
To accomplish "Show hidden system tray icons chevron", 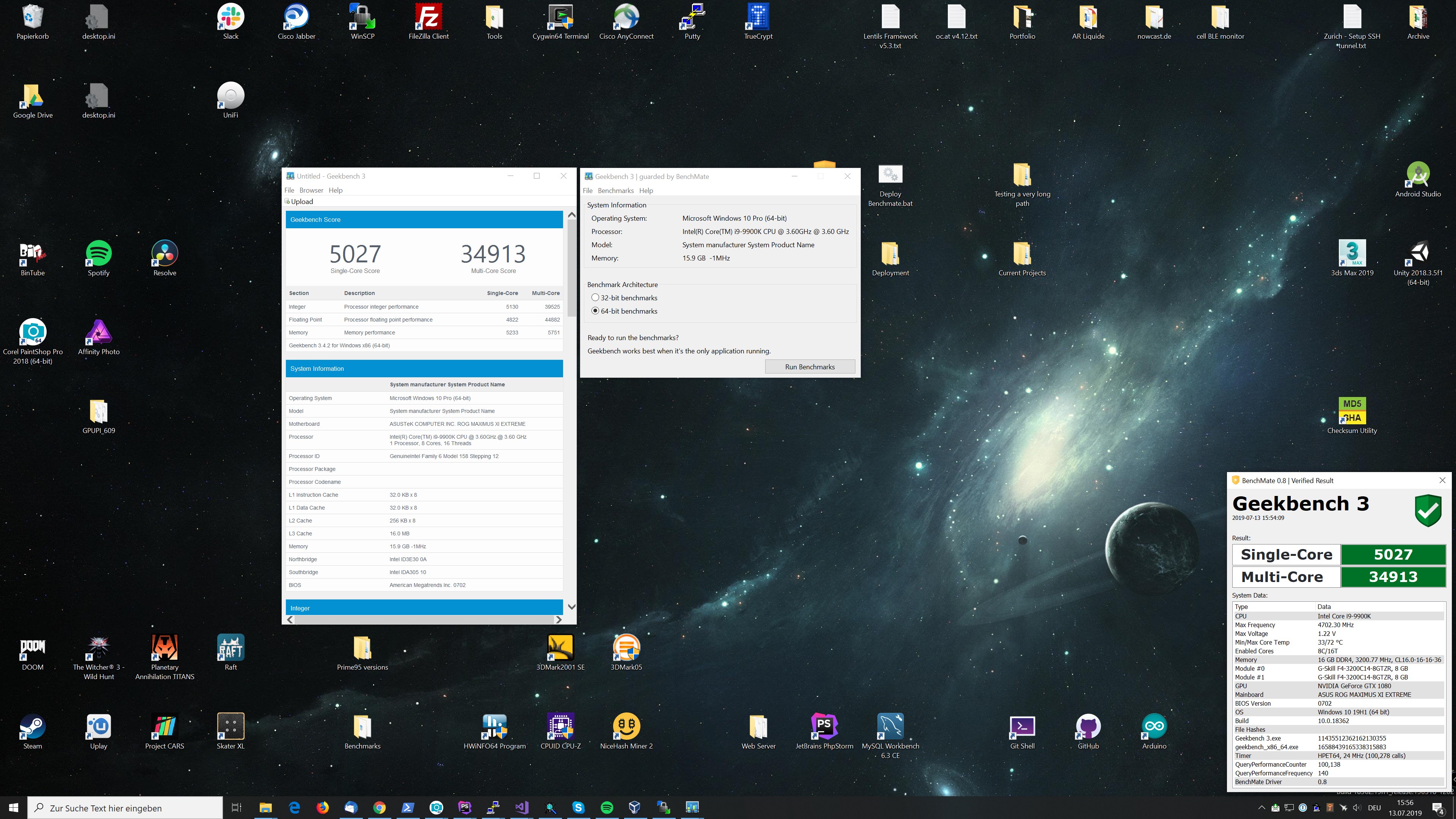I will pyautogui.click(x=1261, y=808).
